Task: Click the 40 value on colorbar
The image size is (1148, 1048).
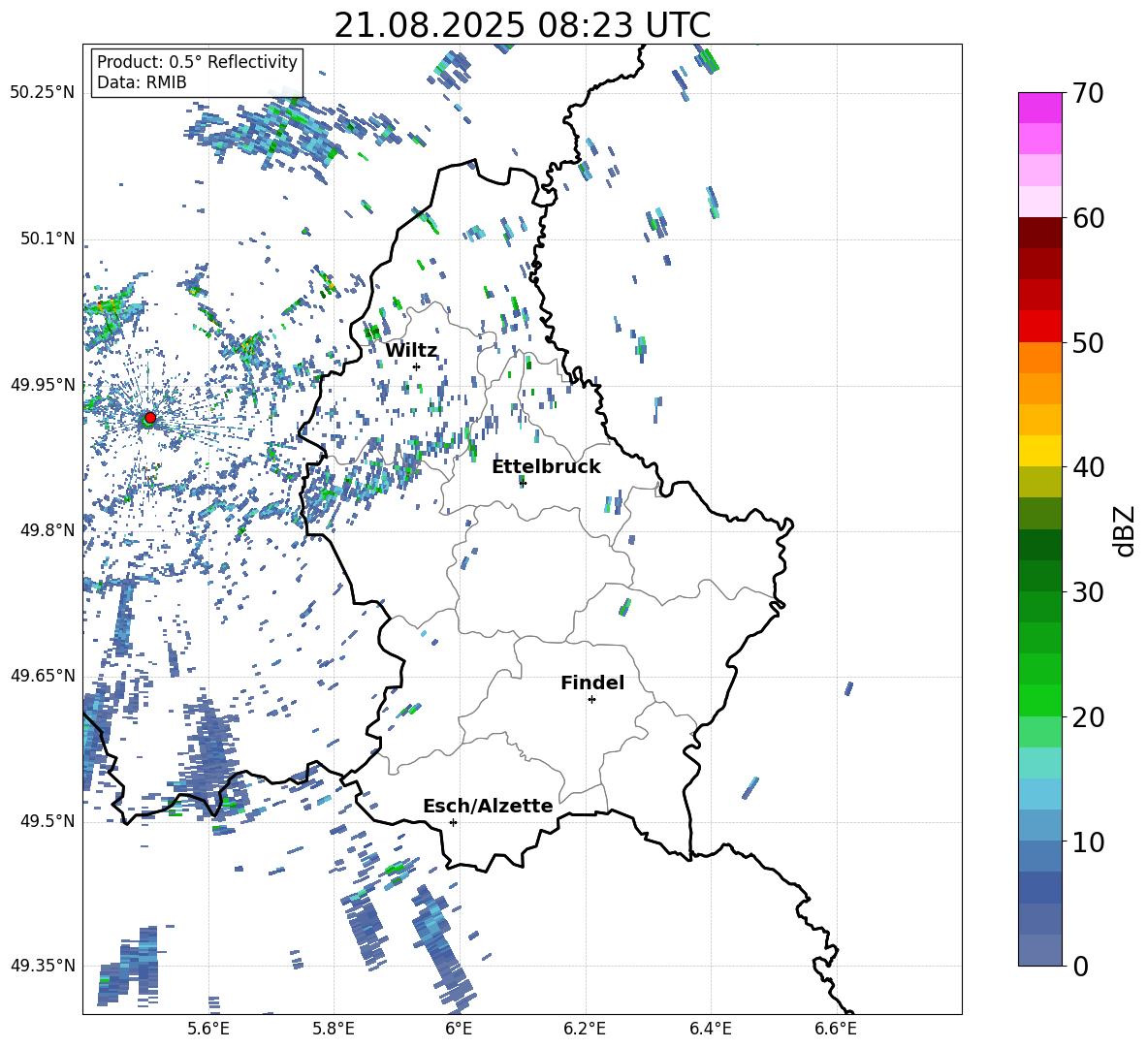Action: pos(1088,467)
